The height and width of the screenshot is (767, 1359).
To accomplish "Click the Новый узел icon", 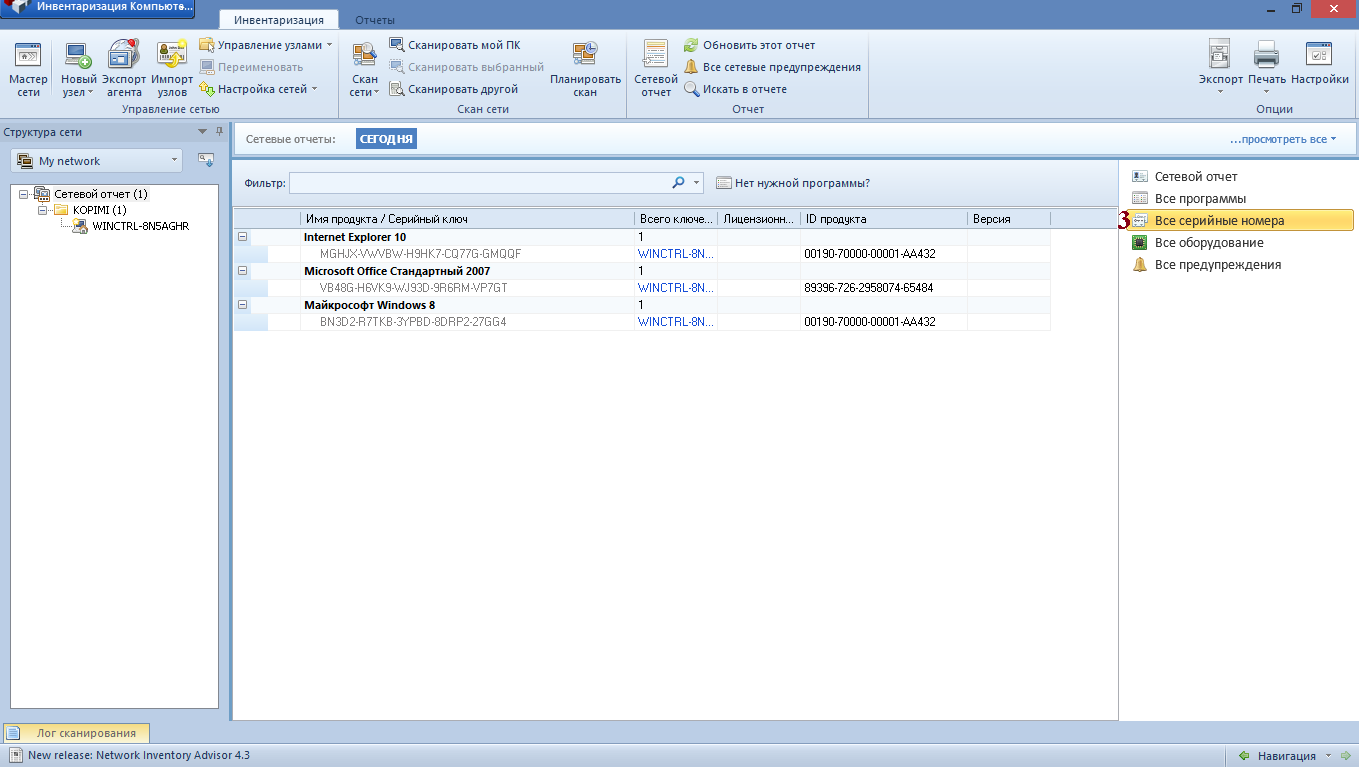I will [x=78, y=56].
